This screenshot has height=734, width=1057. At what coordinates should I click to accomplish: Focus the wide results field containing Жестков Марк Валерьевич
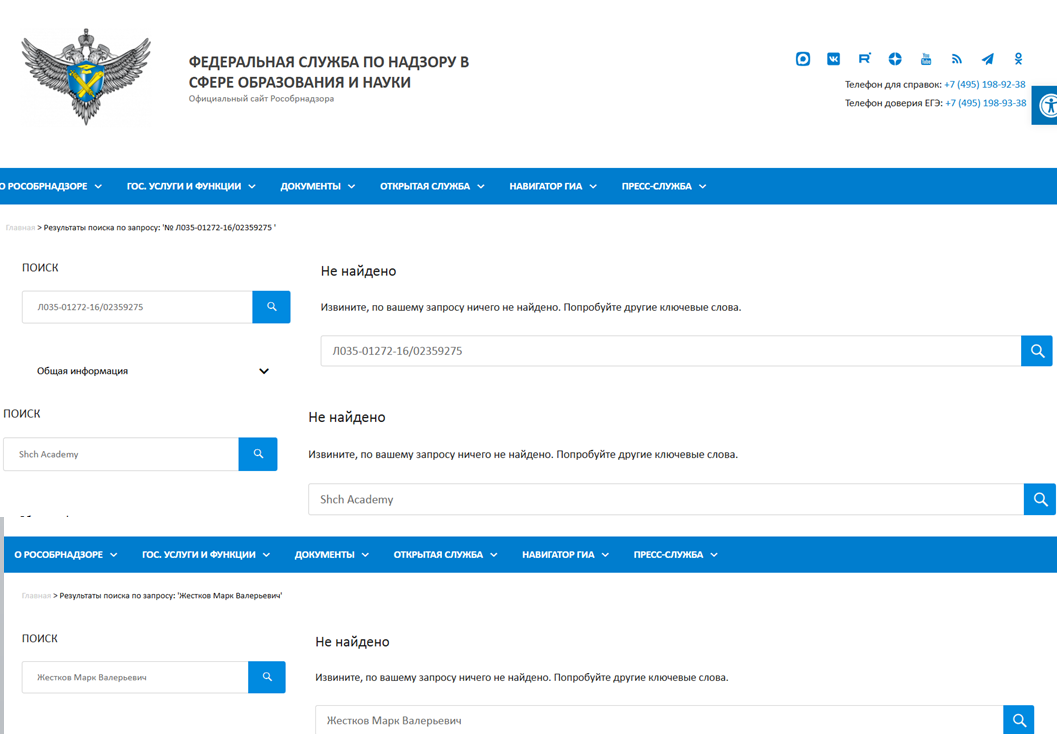tap(659, 720)
